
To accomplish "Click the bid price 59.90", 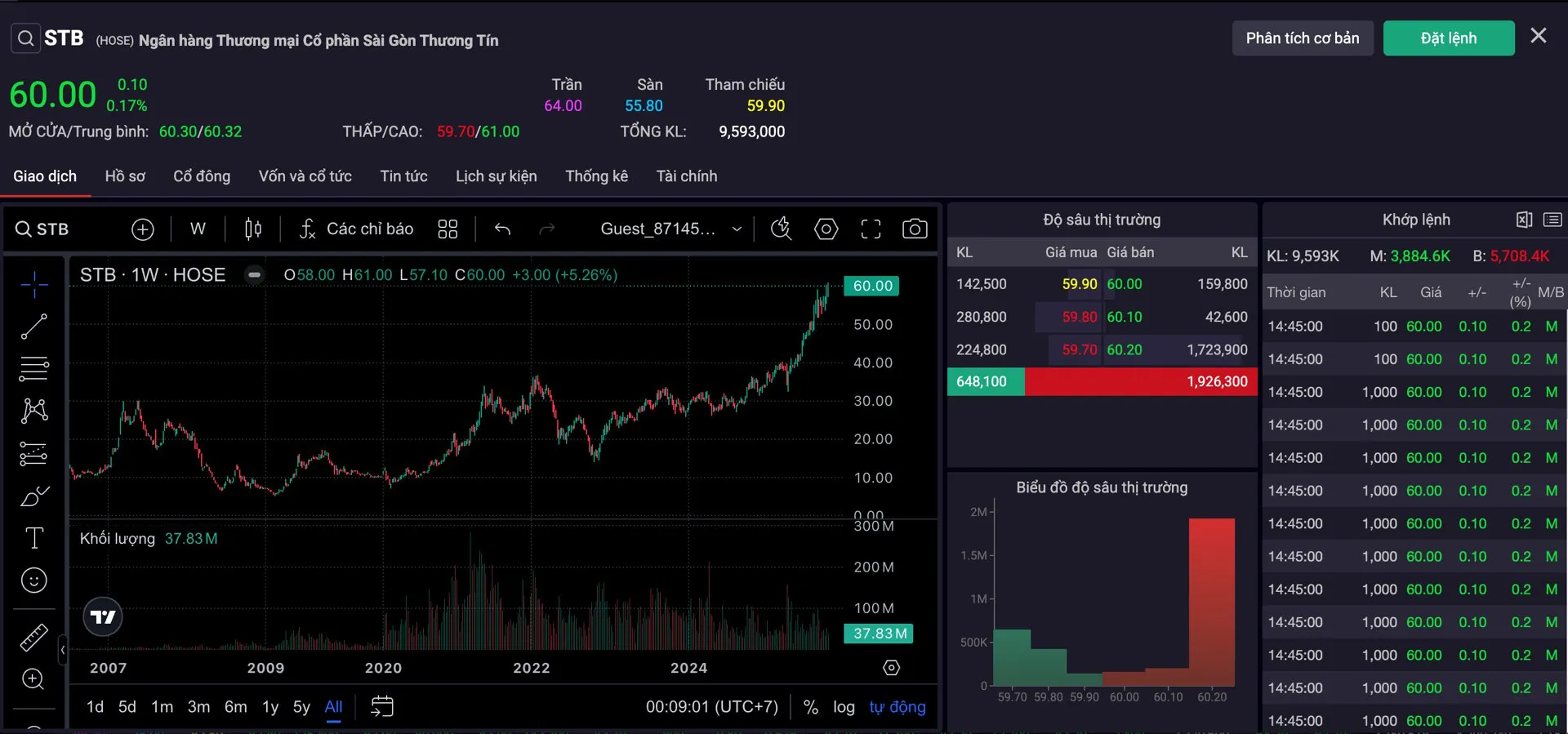I will pos(1080,284).
